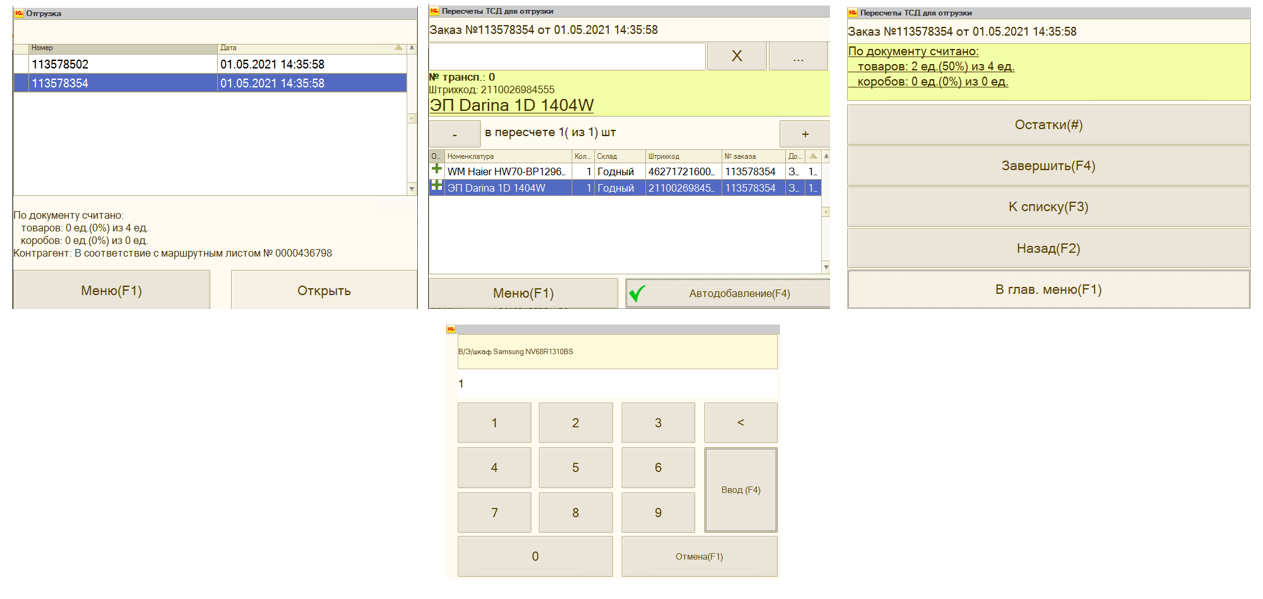The height and width of the screenshot is (599, 1263).
Task: Click the Номенклатура column header
Action: tap(508, 156)
